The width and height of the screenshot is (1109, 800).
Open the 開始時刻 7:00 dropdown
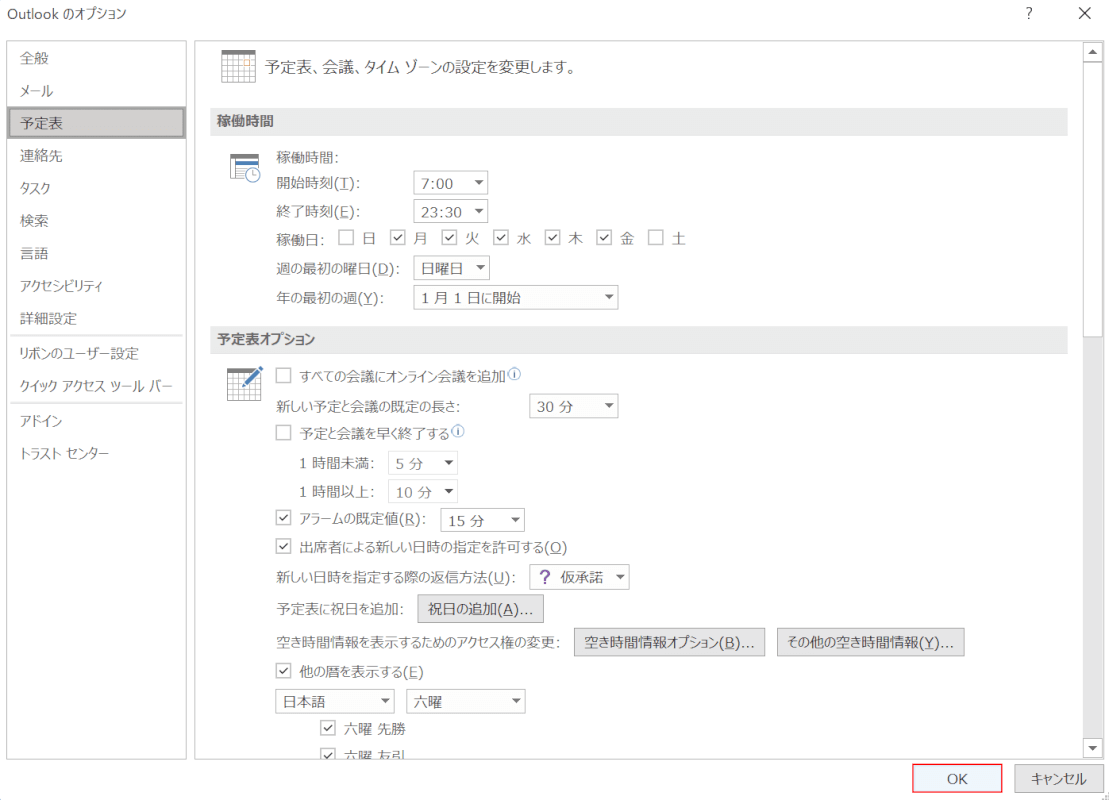pos(451,183)
